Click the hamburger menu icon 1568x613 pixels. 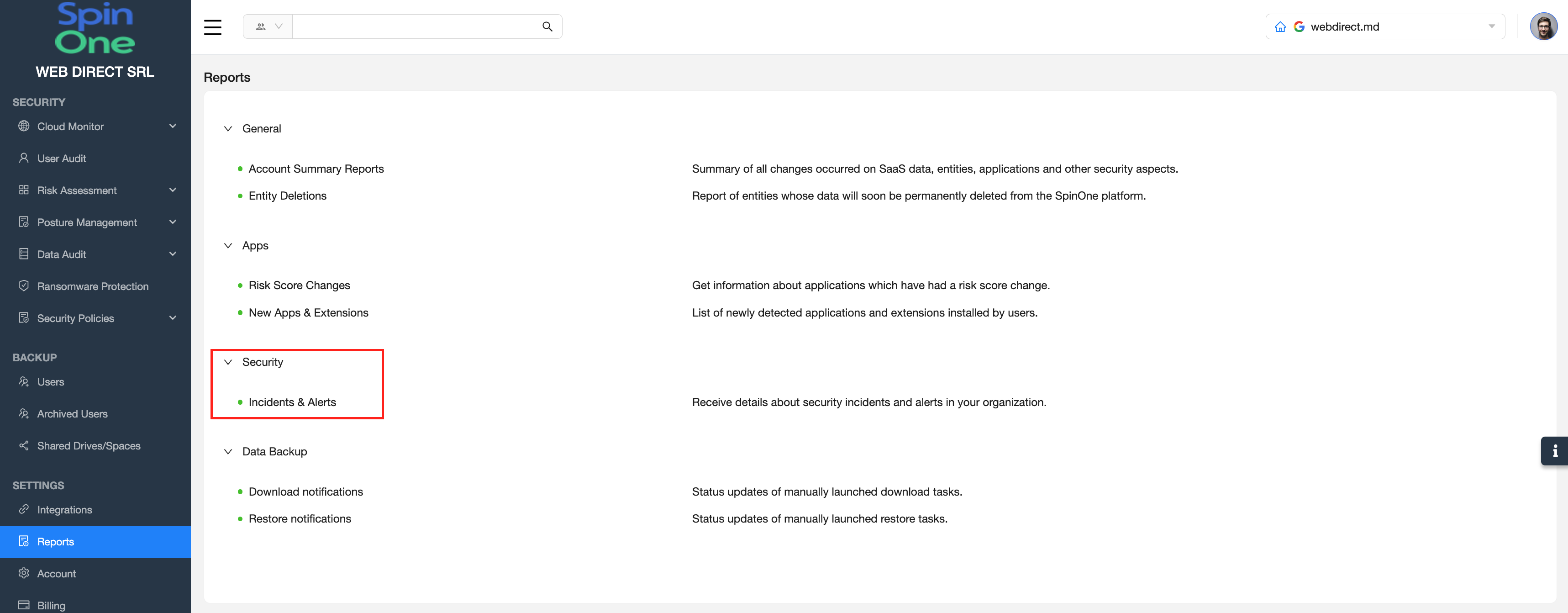click(212, 27)
